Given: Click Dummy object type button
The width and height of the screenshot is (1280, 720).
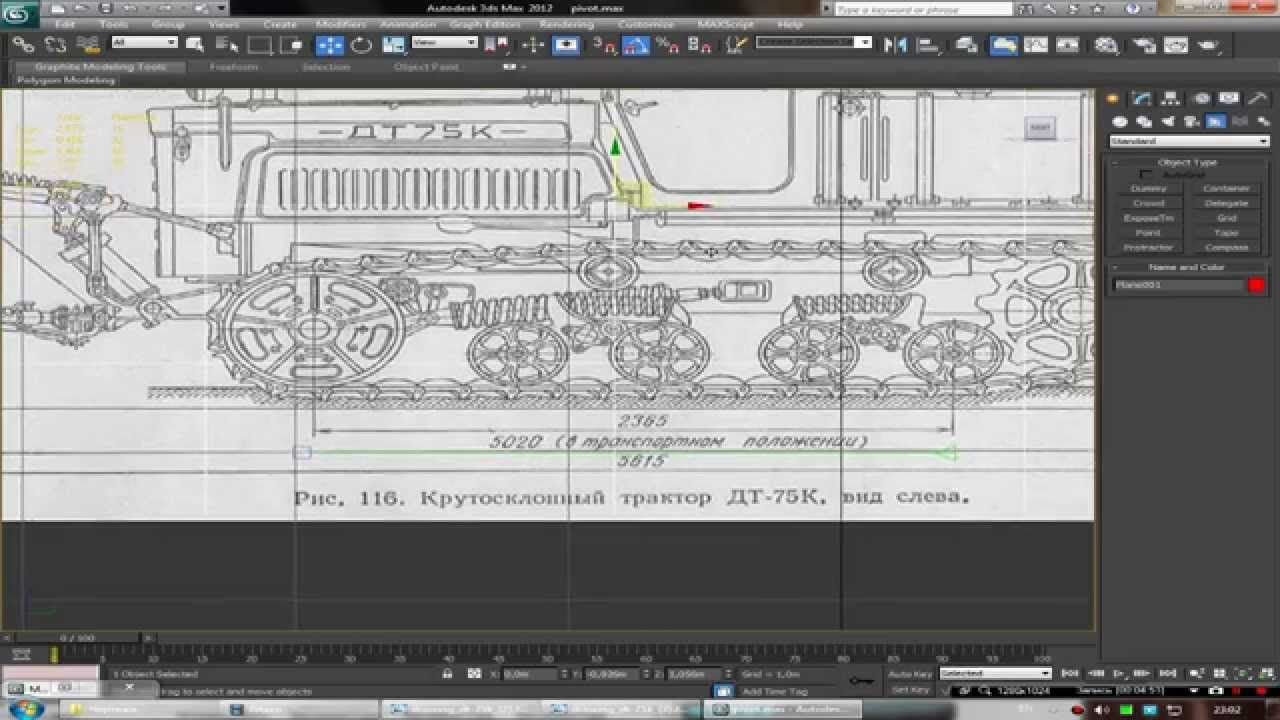Looking at the screenshot, I should 1148,188.
